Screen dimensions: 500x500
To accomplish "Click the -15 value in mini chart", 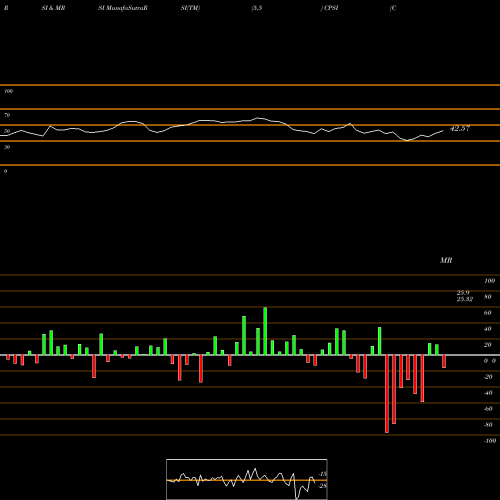I will tap(322, 474).
